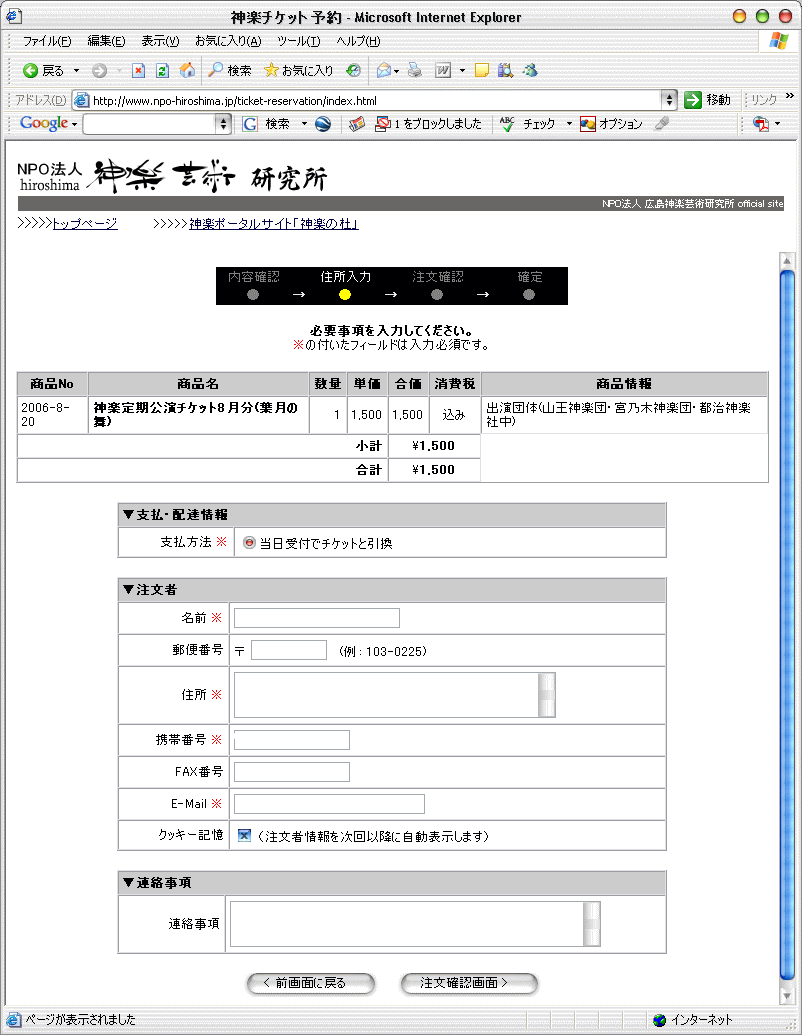The height and width of the screenshot is (1035, 802).
Task: Click the page icon in the address bar
Action: 81,100
